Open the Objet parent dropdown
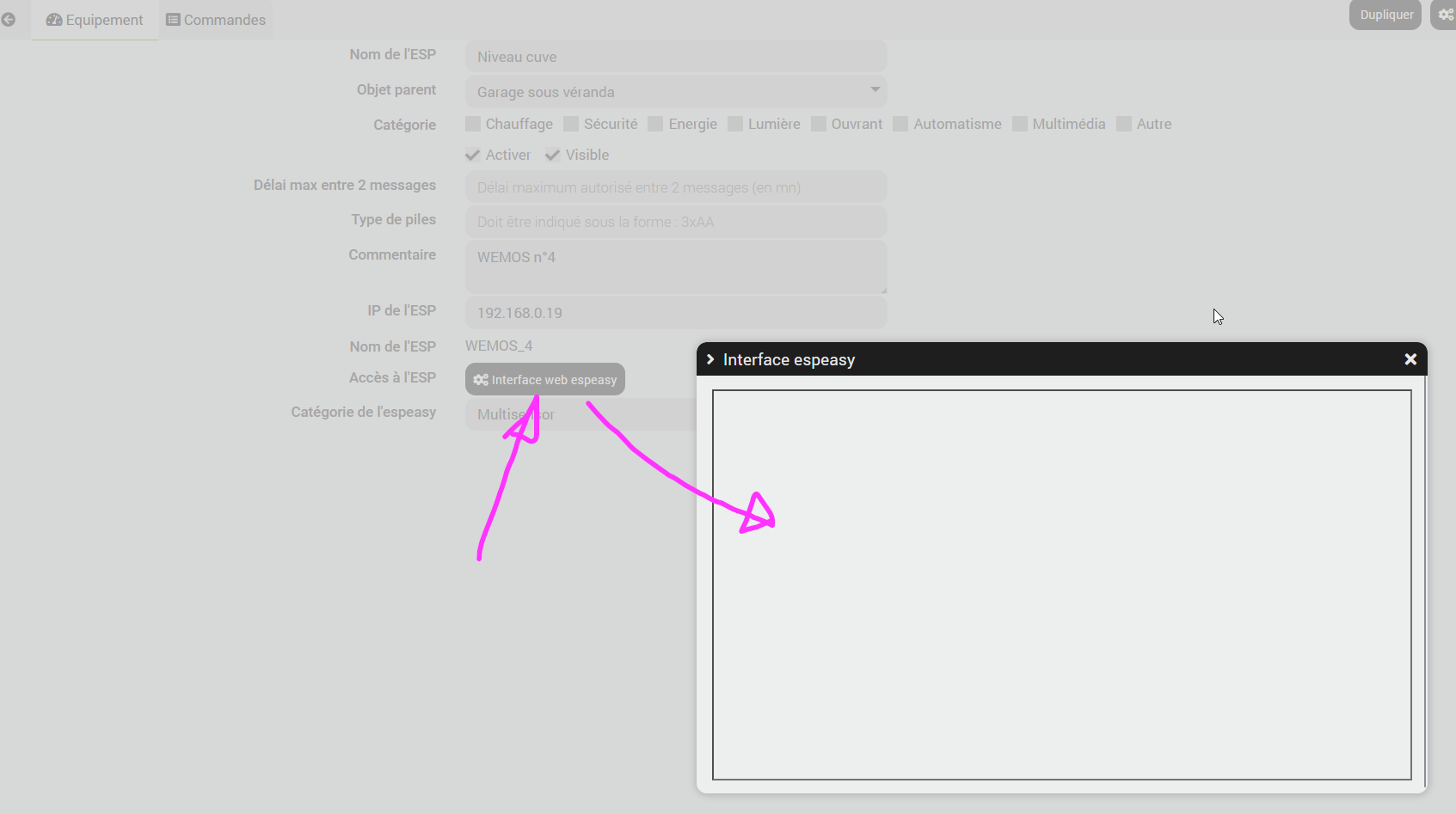 676,91
